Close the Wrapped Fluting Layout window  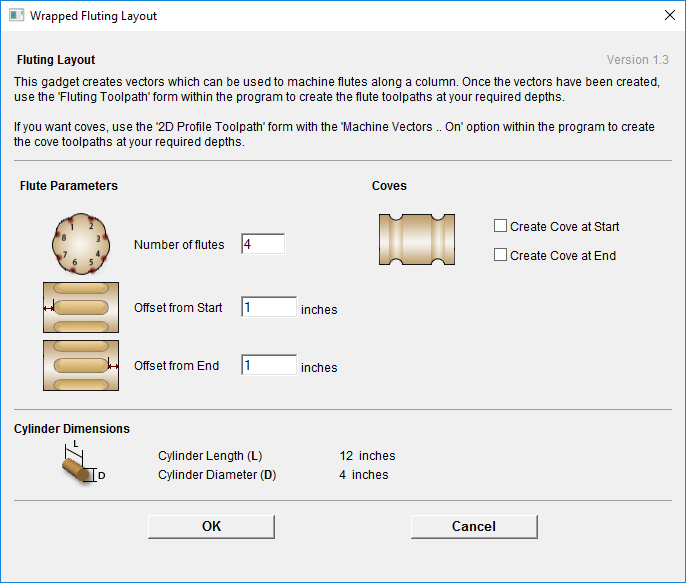[x=669, y=15]
